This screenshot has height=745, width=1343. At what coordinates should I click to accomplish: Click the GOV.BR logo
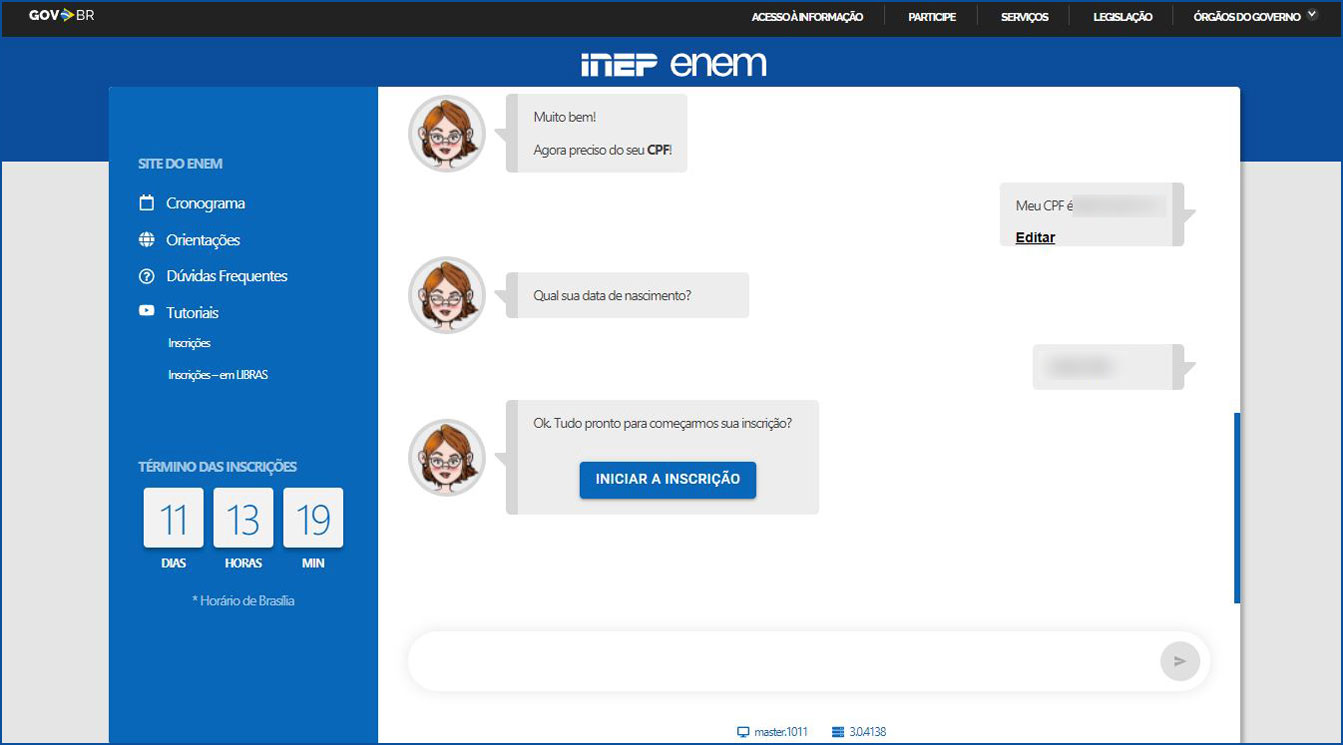(x=61, y=16)
